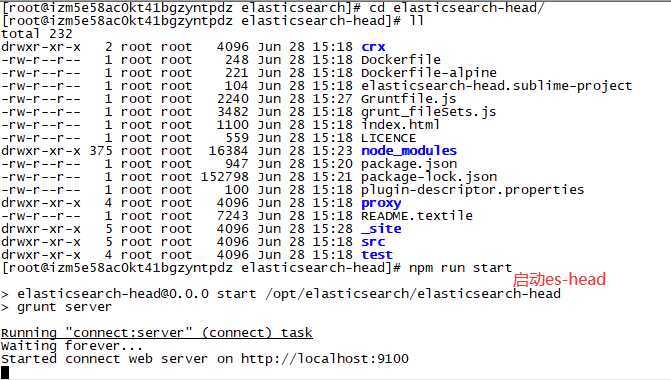Select the README.textile filename
Image resolution: width=671 pixels, height=380 pixels.
pos(417,216)
